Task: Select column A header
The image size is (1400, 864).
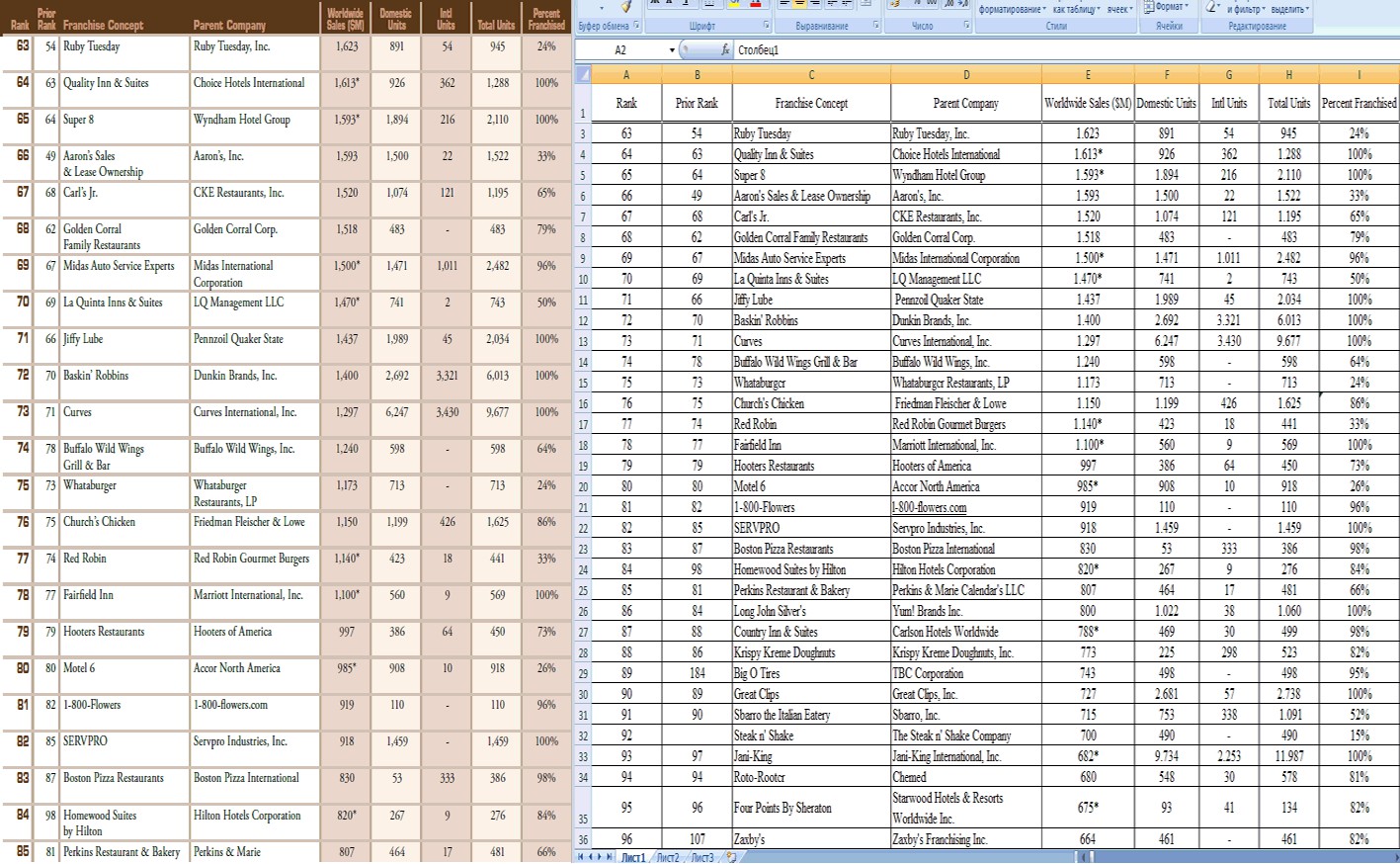Action: click(x=626, y=74)
